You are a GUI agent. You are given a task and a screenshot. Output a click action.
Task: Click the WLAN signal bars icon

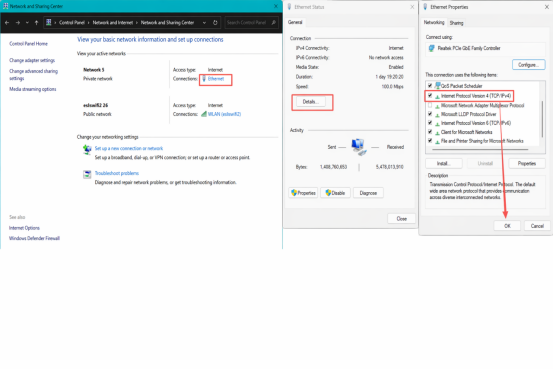pos(203,114)
